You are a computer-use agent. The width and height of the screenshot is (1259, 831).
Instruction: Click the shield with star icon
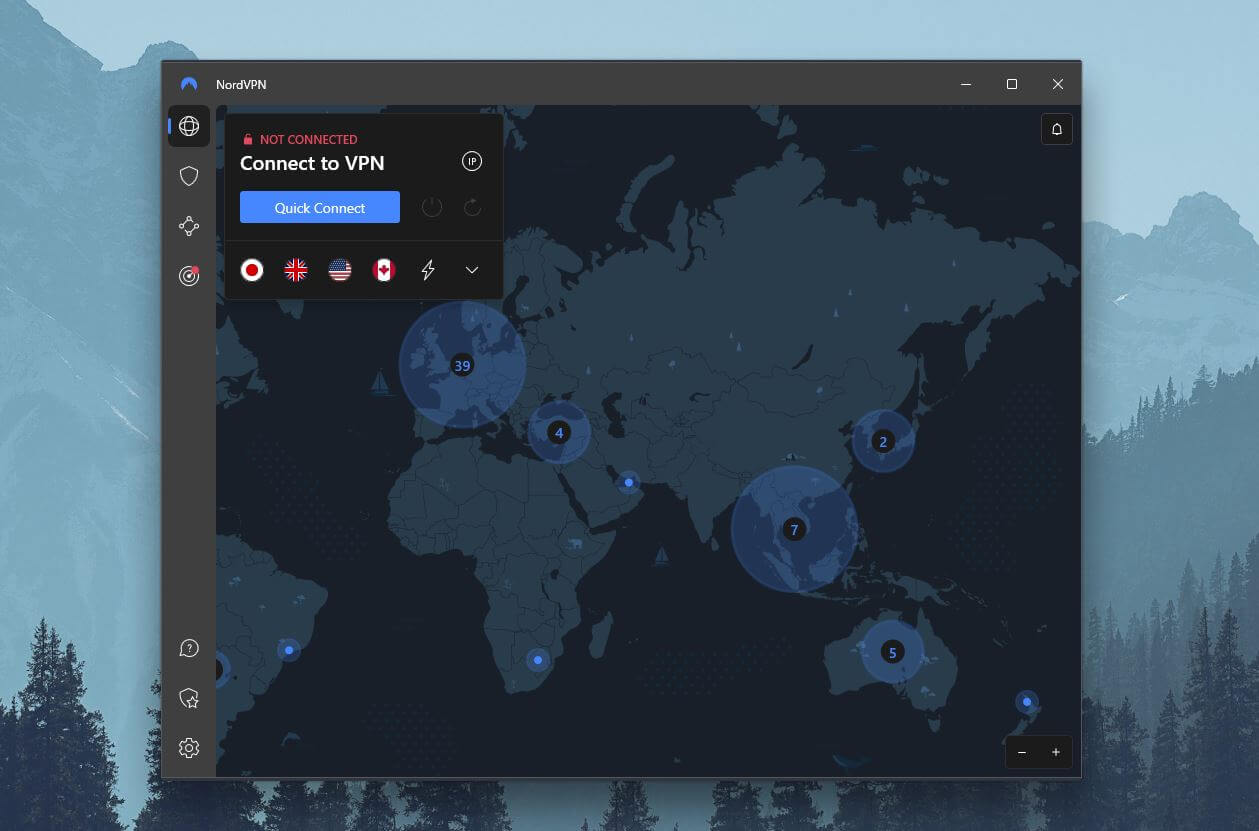189,698
